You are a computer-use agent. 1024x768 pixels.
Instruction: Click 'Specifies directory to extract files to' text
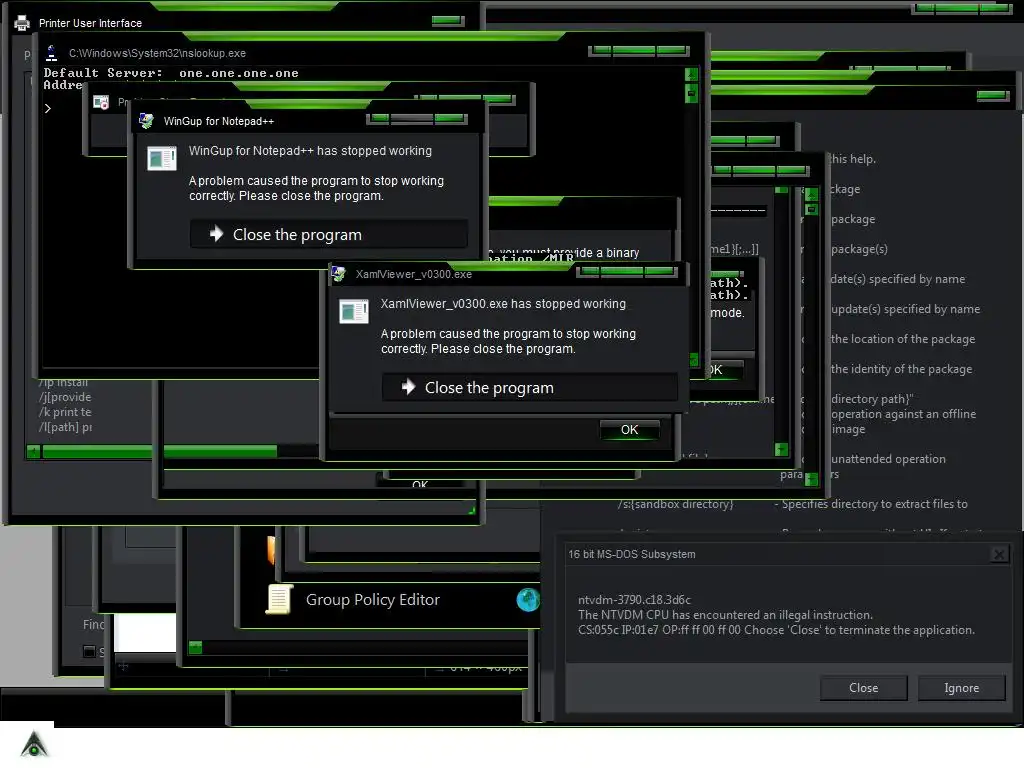pos(874,504)
